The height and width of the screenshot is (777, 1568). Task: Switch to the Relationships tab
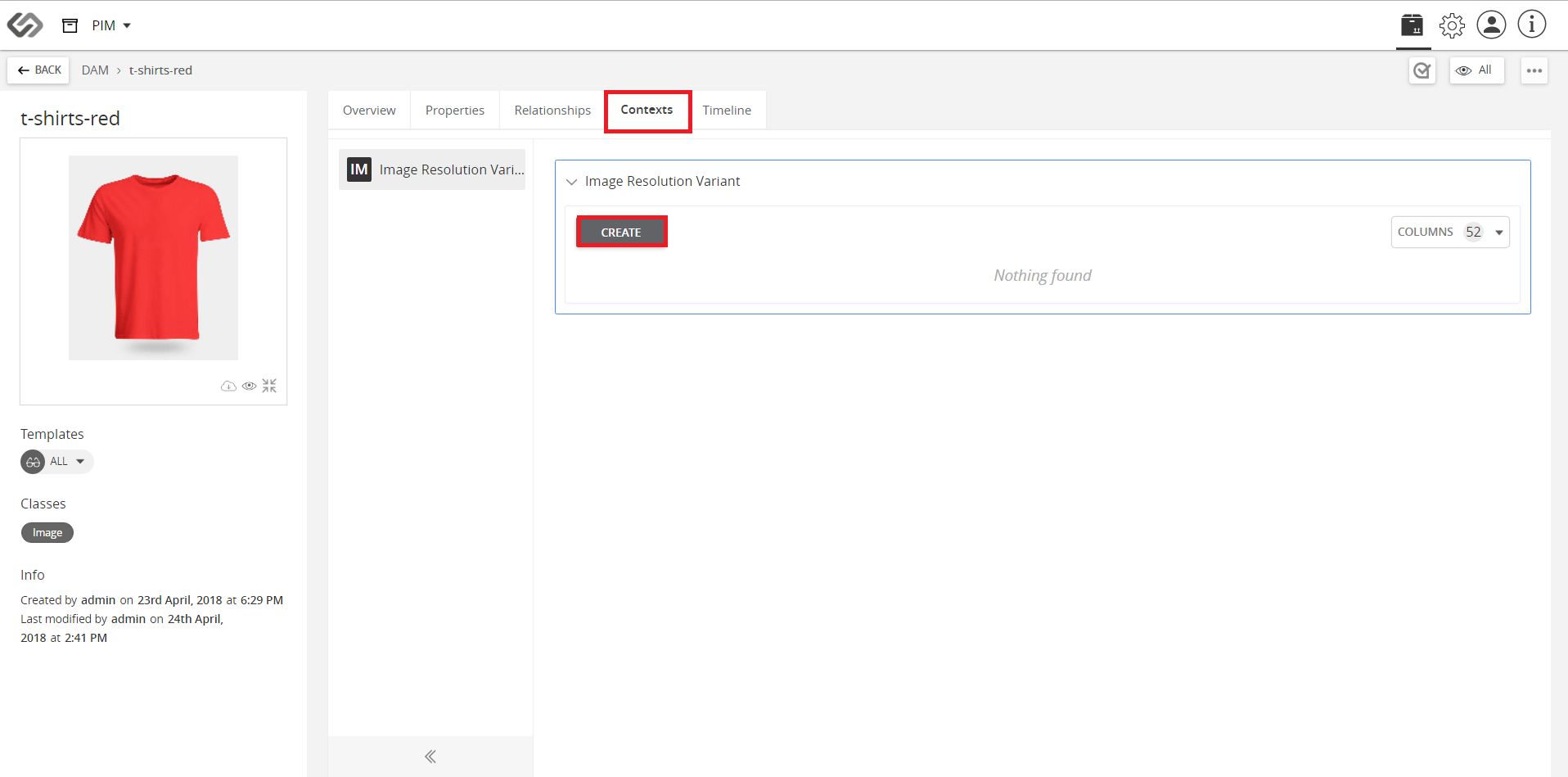[x=552, y=111]
